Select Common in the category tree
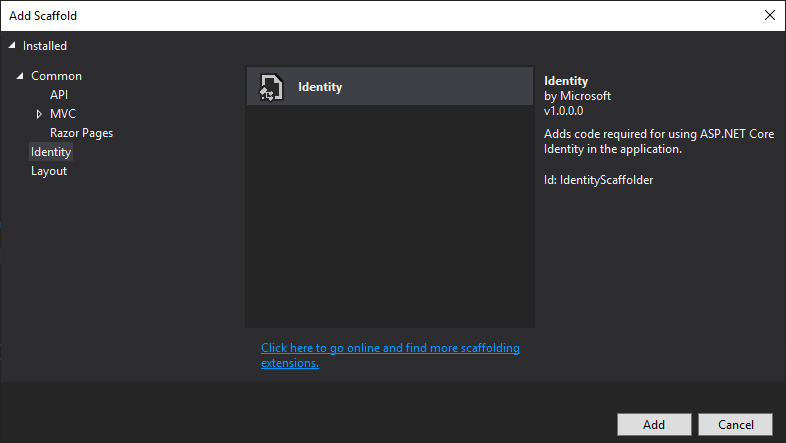This screenshot has width=786, height=443. click(56, 76)
